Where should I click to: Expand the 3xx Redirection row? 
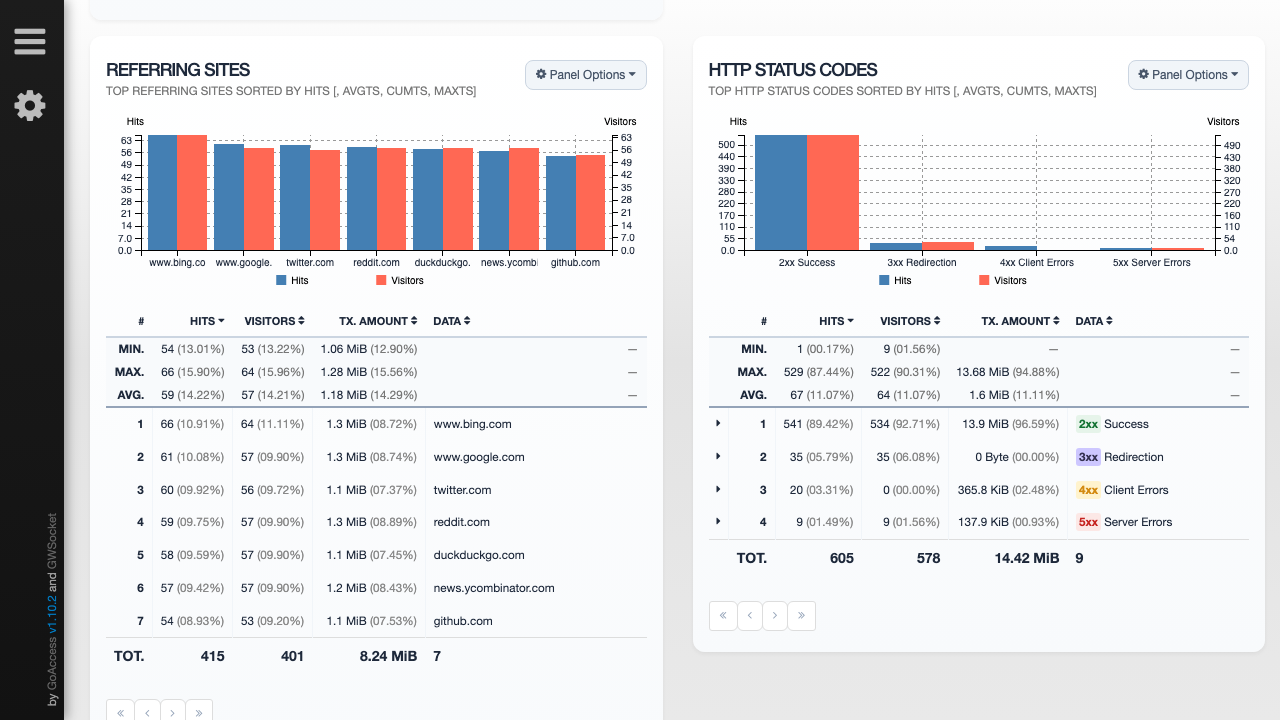click(718, 456)
